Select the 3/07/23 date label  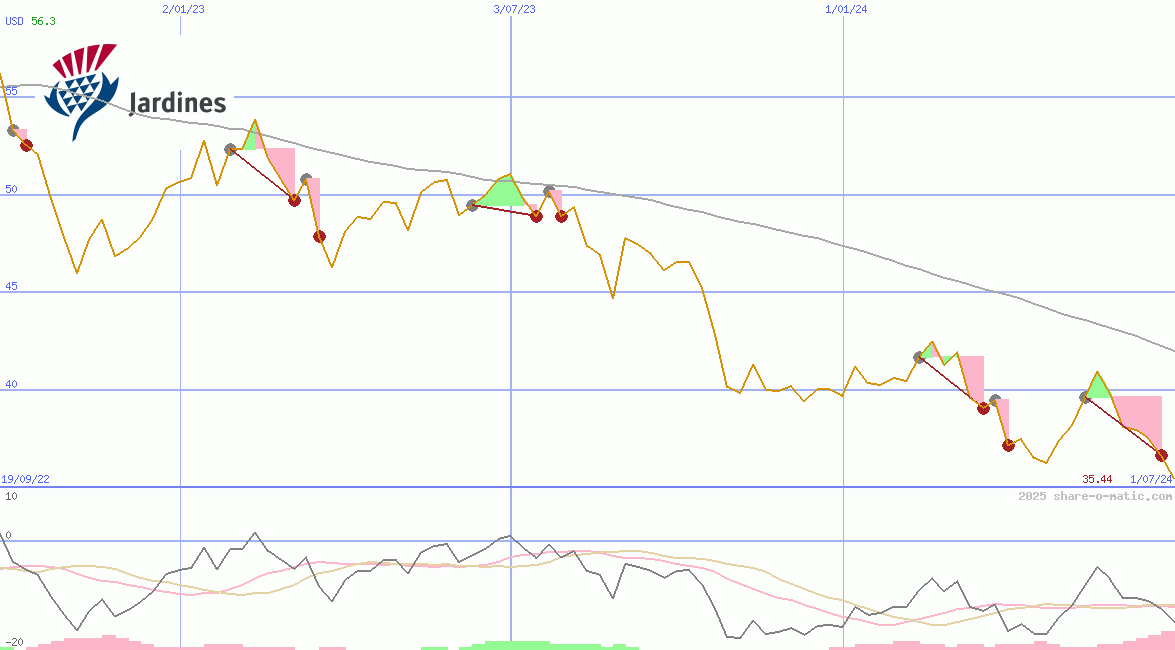514,9
